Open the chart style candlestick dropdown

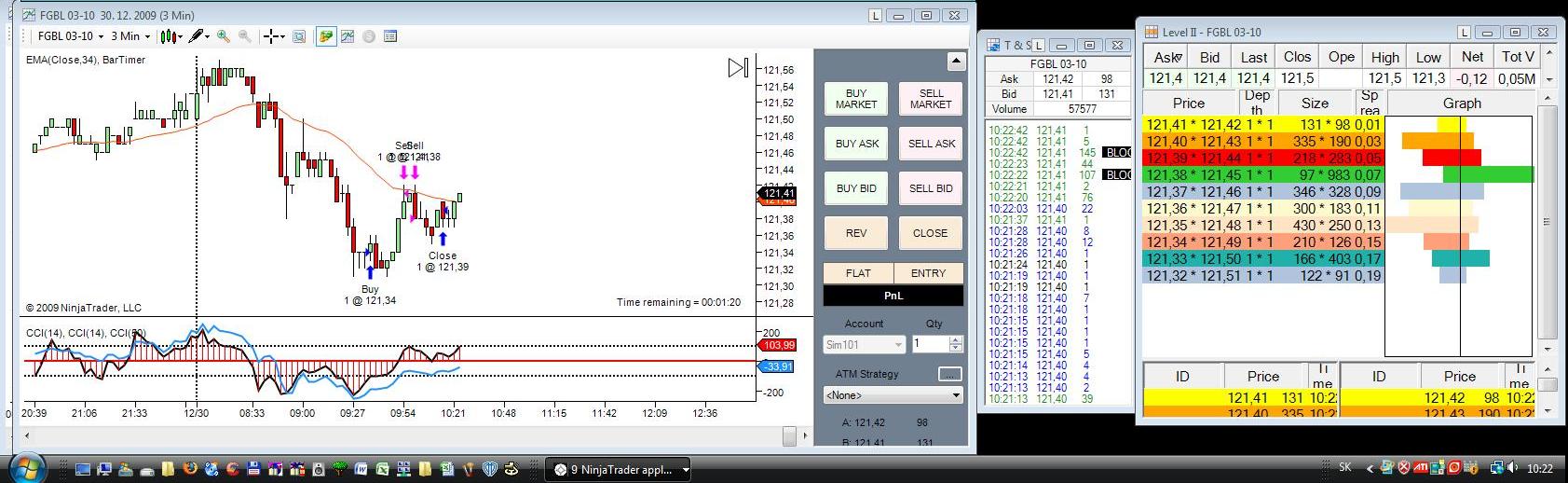[170, 36]
